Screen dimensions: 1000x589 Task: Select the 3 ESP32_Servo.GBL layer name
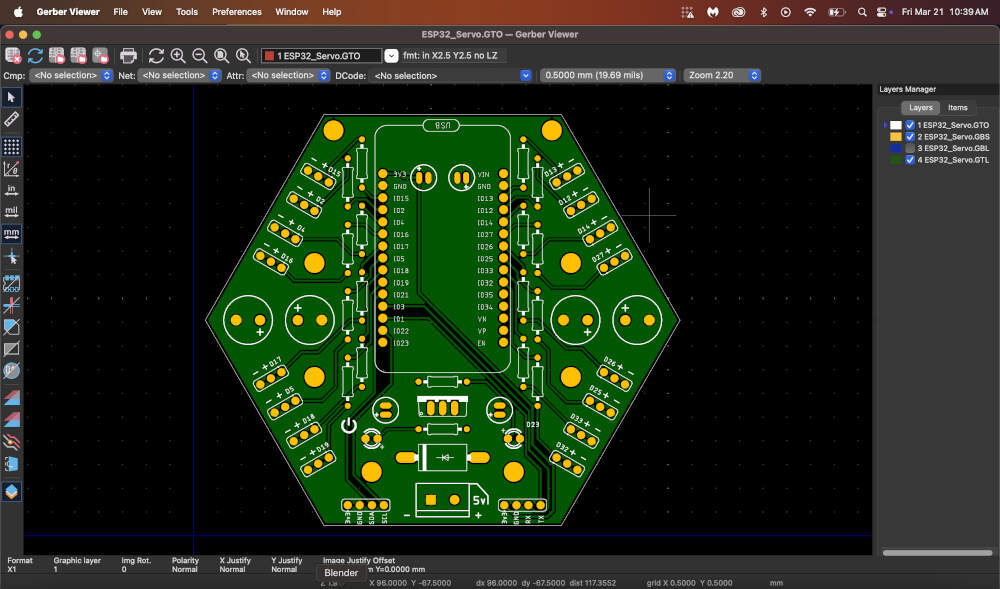coord(953,148)
